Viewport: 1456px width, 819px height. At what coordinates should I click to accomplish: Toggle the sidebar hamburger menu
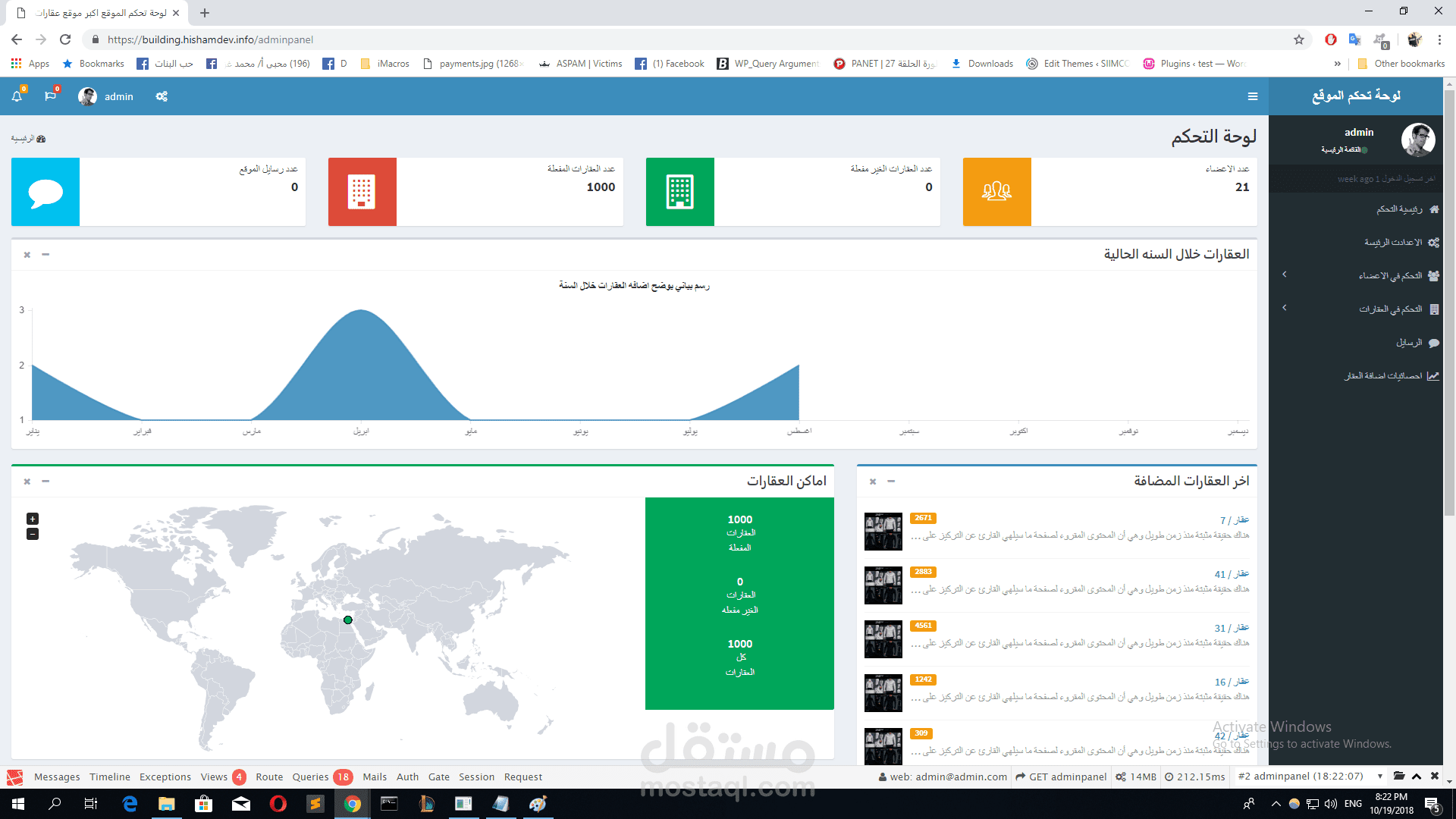click(x=1252, y=96)
